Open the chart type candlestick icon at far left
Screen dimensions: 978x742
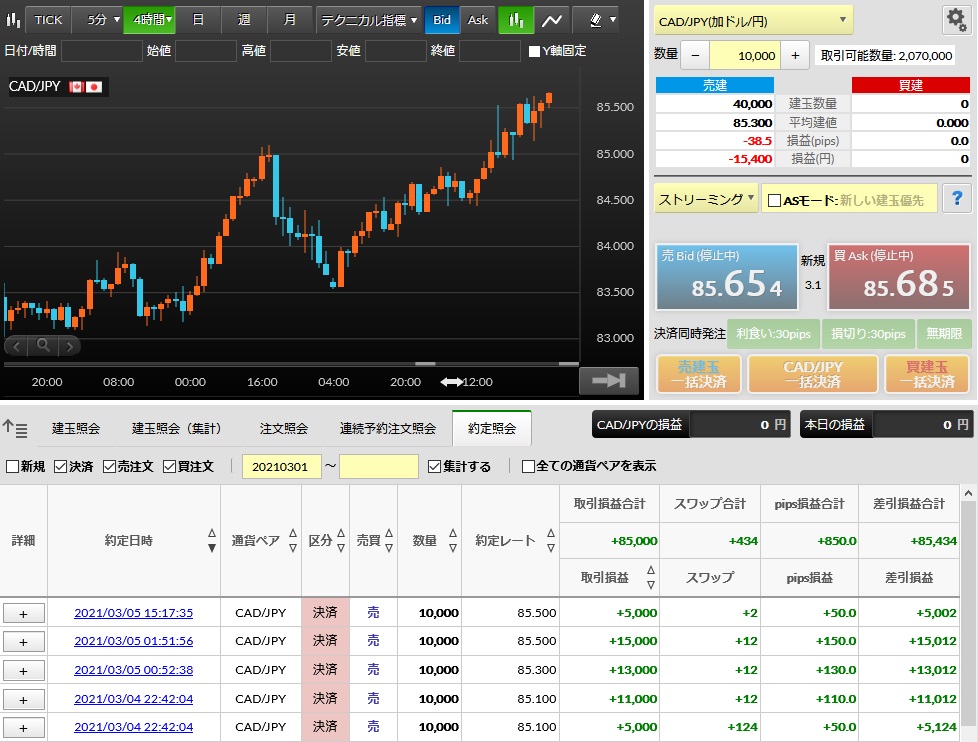(x=12, y=20)
